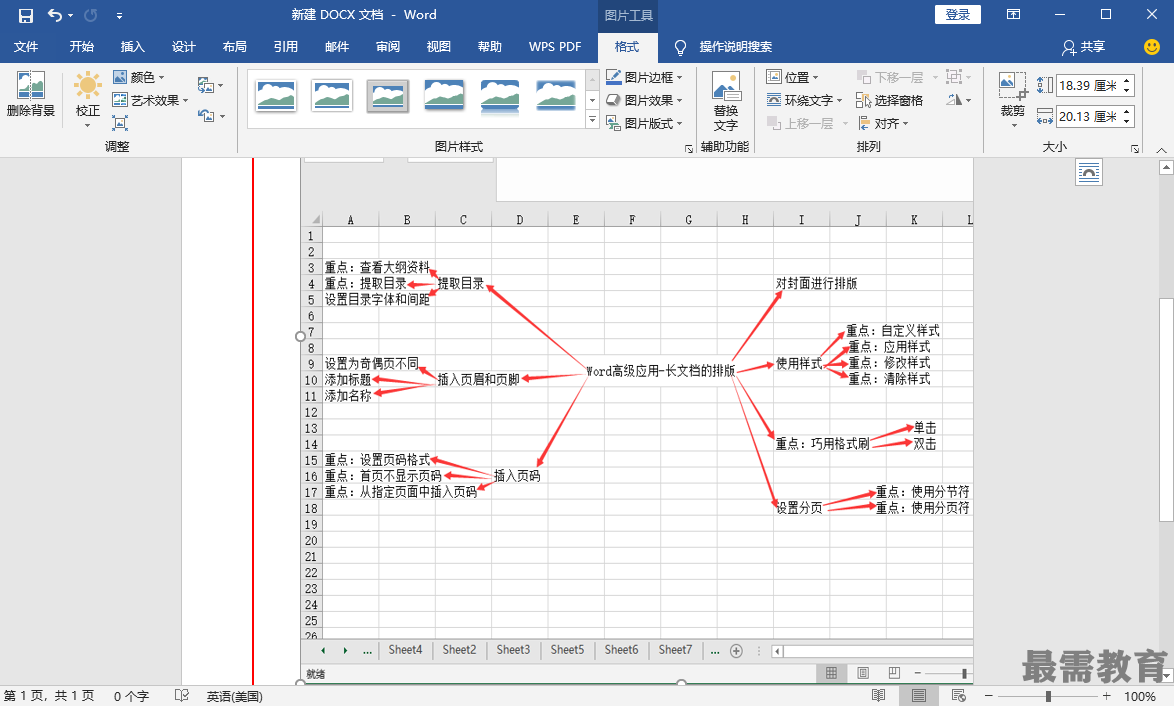Increase picture height with stepper arrow
Screen dimensions: 1174x706
1127,81
